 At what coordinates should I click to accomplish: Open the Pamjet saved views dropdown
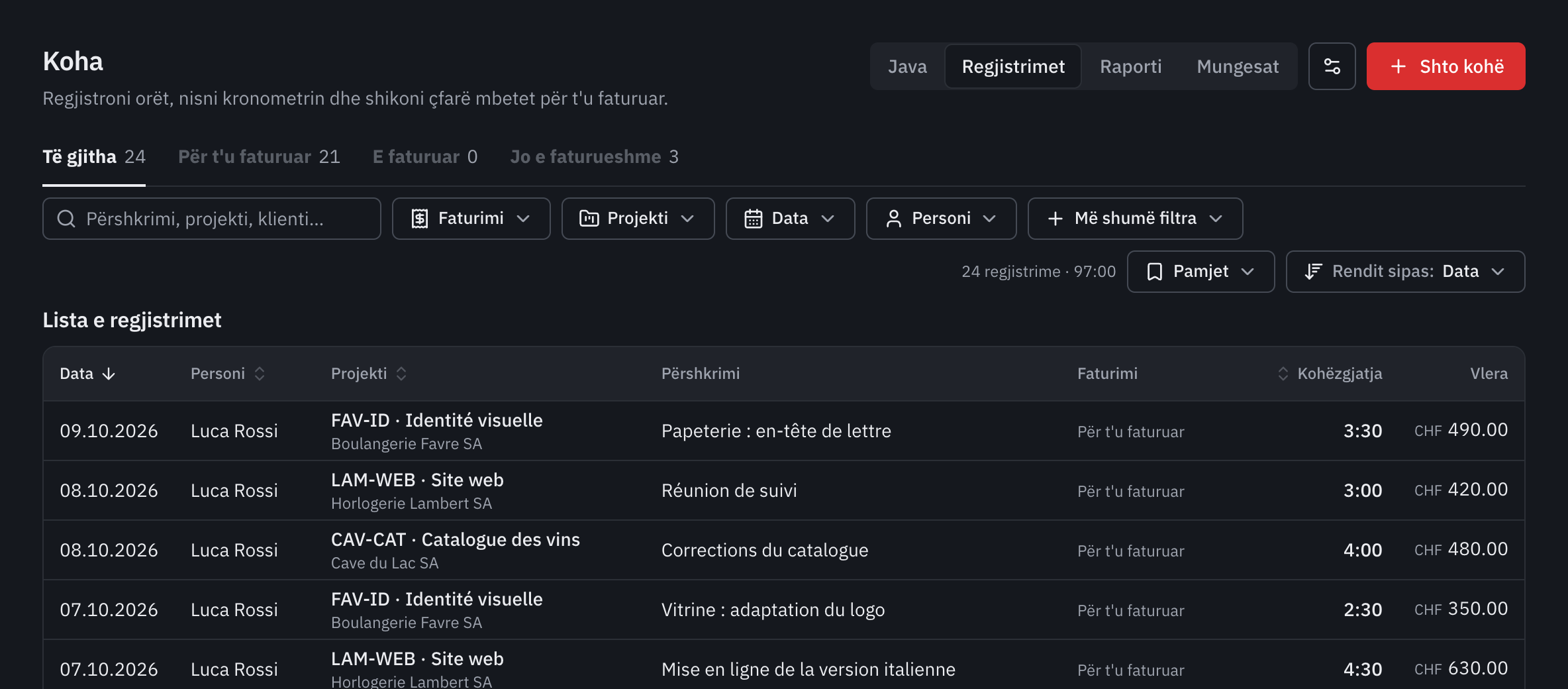pos(1200,272)
